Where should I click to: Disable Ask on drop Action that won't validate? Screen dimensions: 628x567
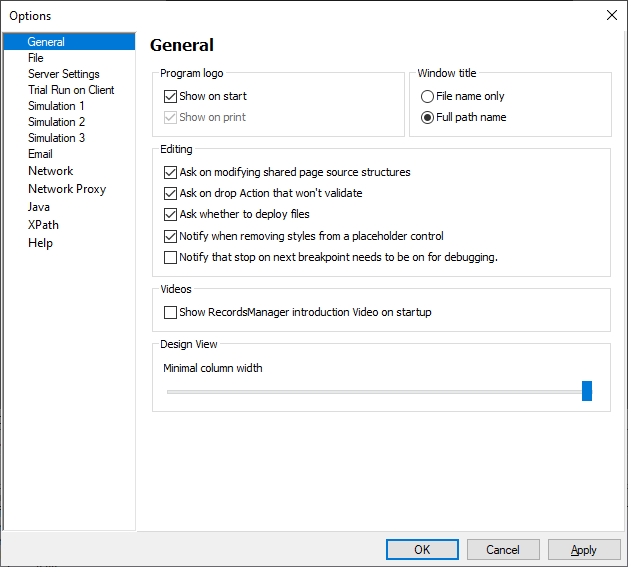point(170,193)
